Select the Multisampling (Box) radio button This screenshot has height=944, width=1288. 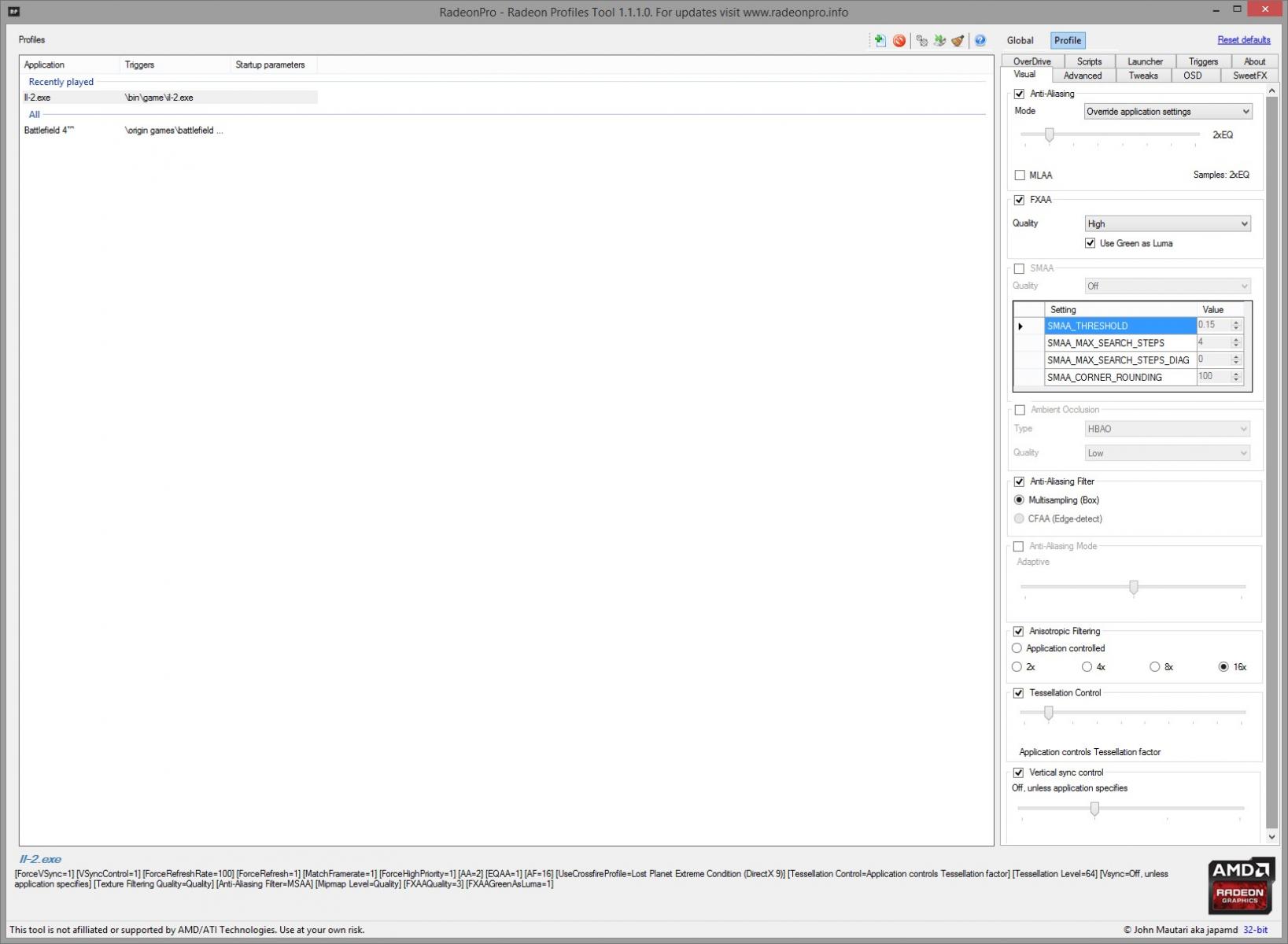coord(1020,500)
